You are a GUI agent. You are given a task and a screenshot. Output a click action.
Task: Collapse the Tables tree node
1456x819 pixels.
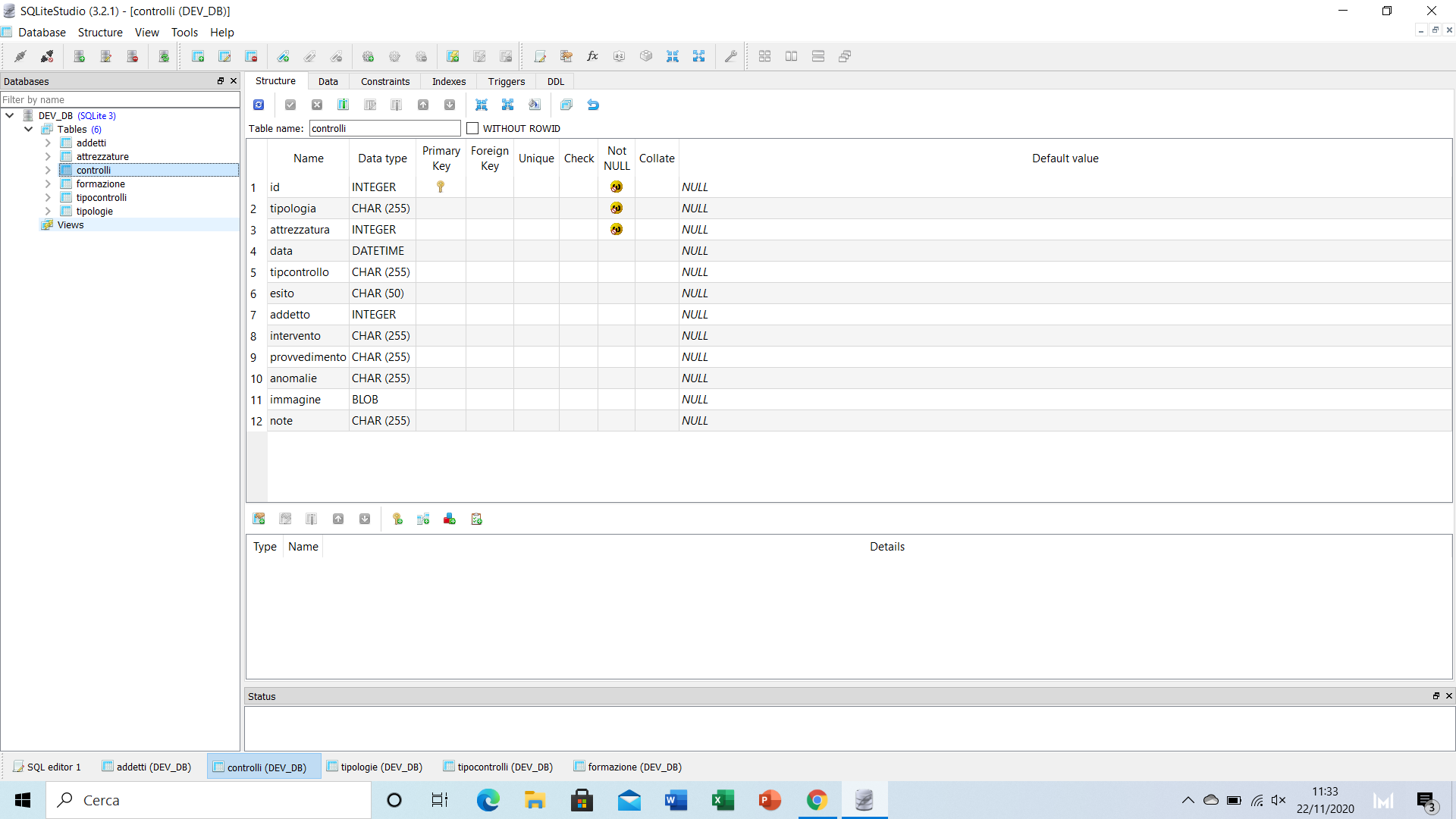pos(29,129)
